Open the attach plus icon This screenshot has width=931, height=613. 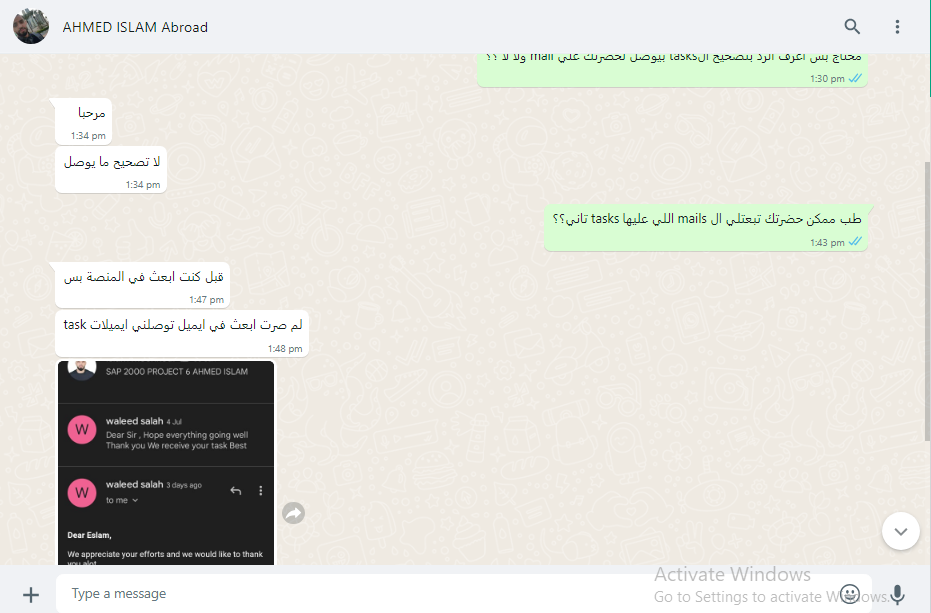(31, 595)
